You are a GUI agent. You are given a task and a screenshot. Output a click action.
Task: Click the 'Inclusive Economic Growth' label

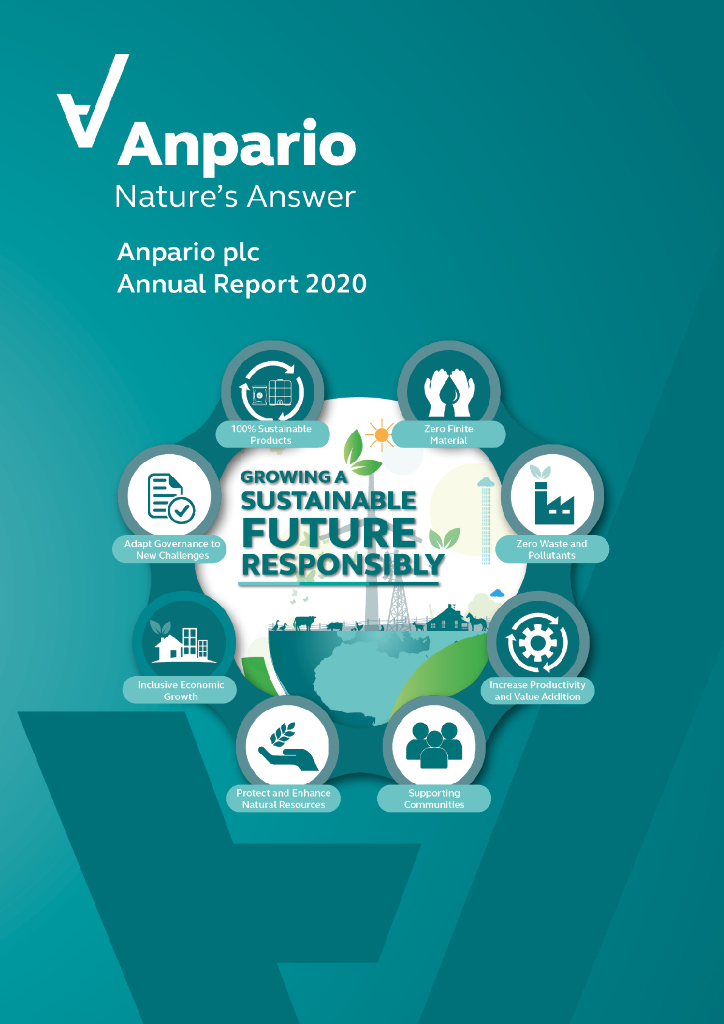click(x=181, y=690)
